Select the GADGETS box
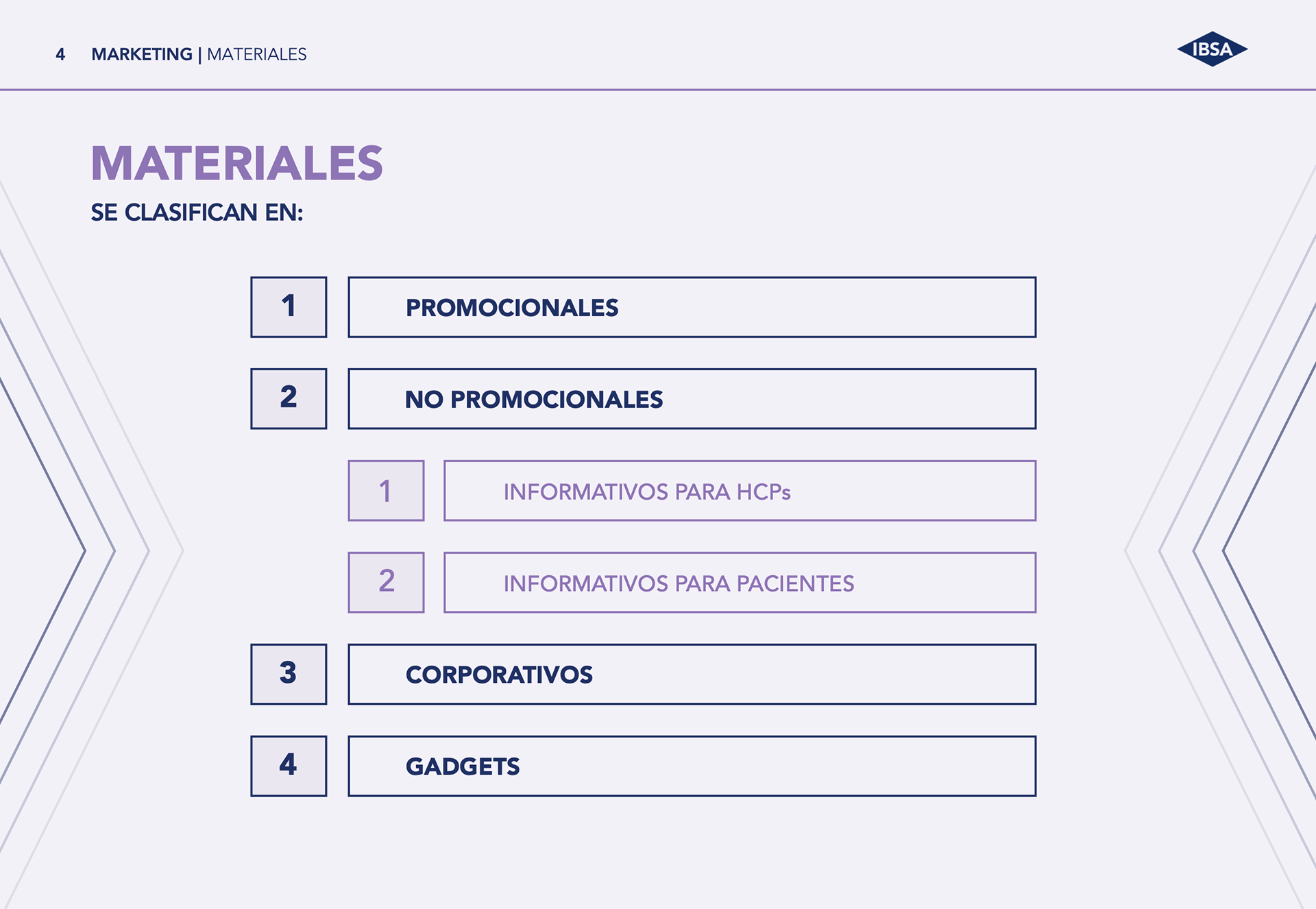Screen dimensions: 1316x909 point(692,766)
